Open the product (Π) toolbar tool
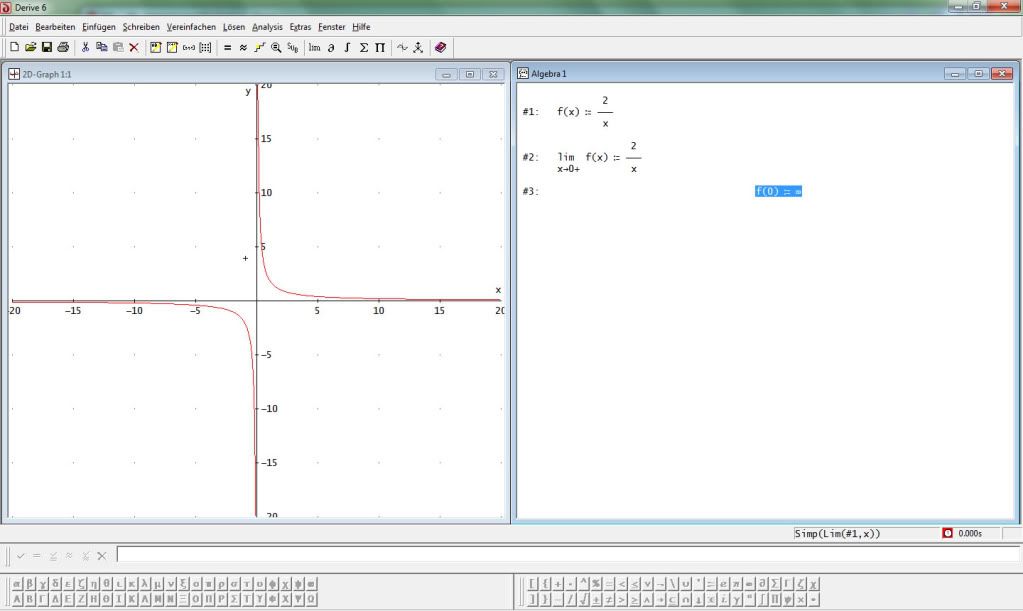The height and width of the screenshot is (611, 1023). point(380,47)
